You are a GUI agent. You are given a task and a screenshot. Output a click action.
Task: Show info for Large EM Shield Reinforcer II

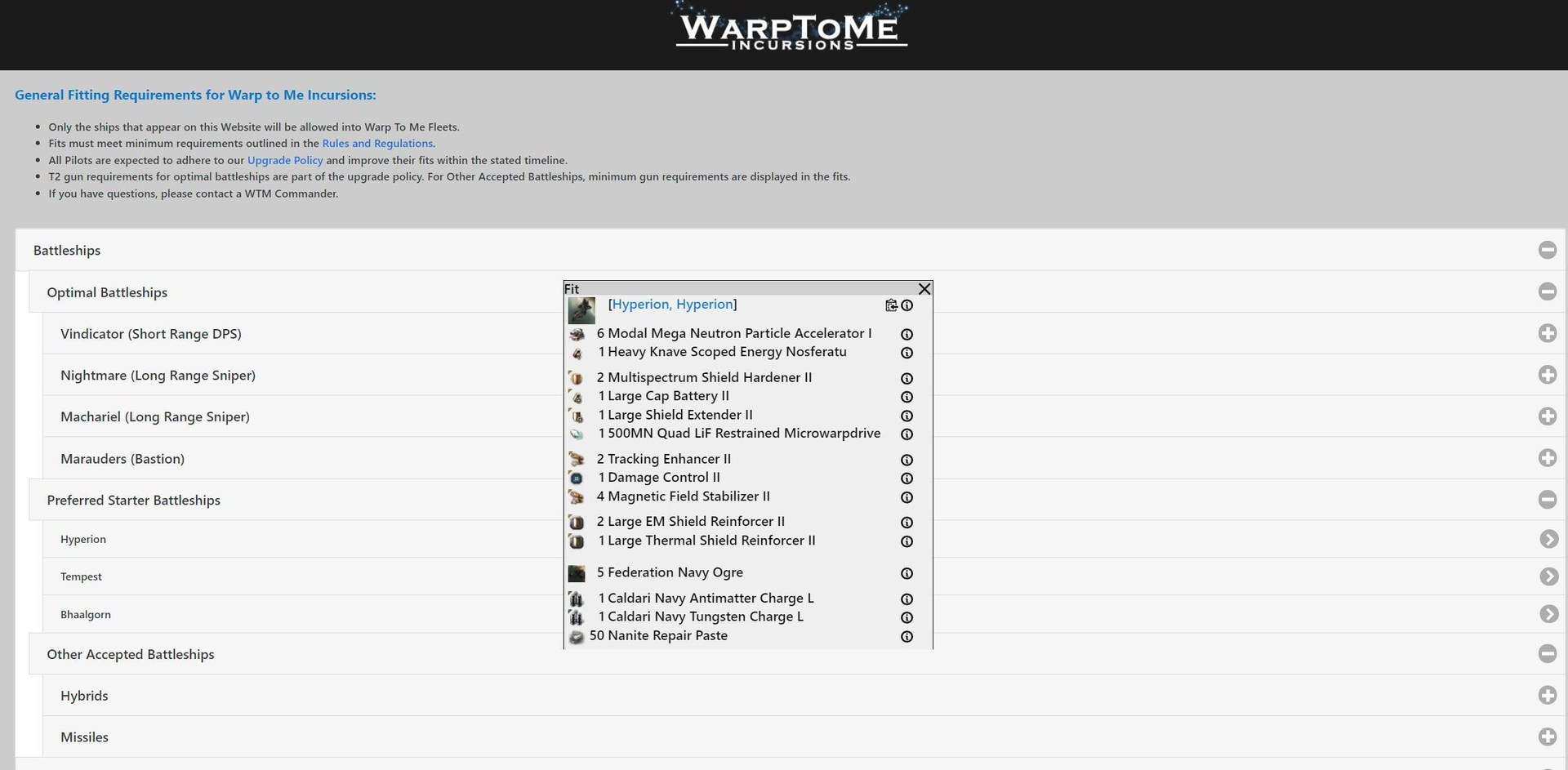[906, 523]
